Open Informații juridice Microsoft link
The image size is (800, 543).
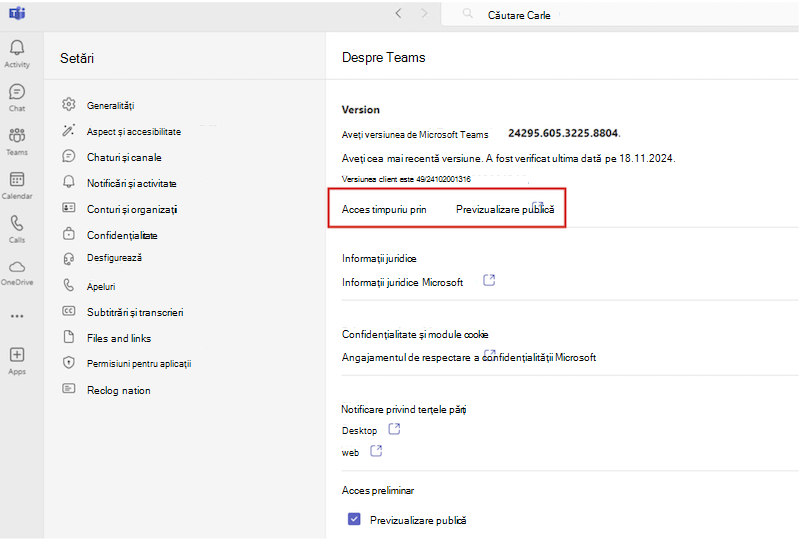pyautogui.click(x=403, y=282)
